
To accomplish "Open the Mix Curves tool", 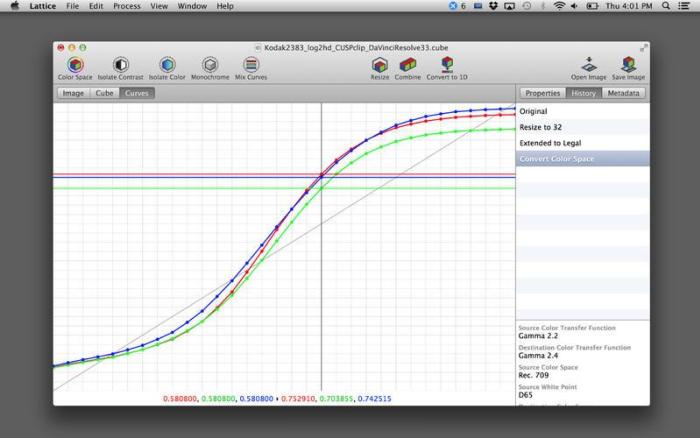I will 251,65.
